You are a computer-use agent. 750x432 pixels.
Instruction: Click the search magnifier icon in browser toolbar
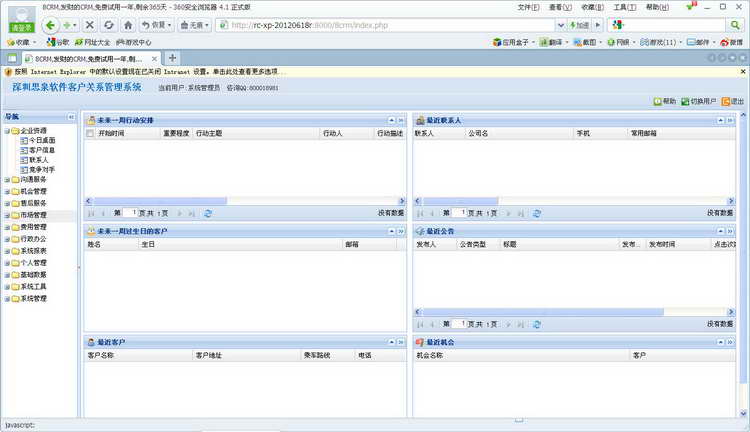[x=735, y=25]
